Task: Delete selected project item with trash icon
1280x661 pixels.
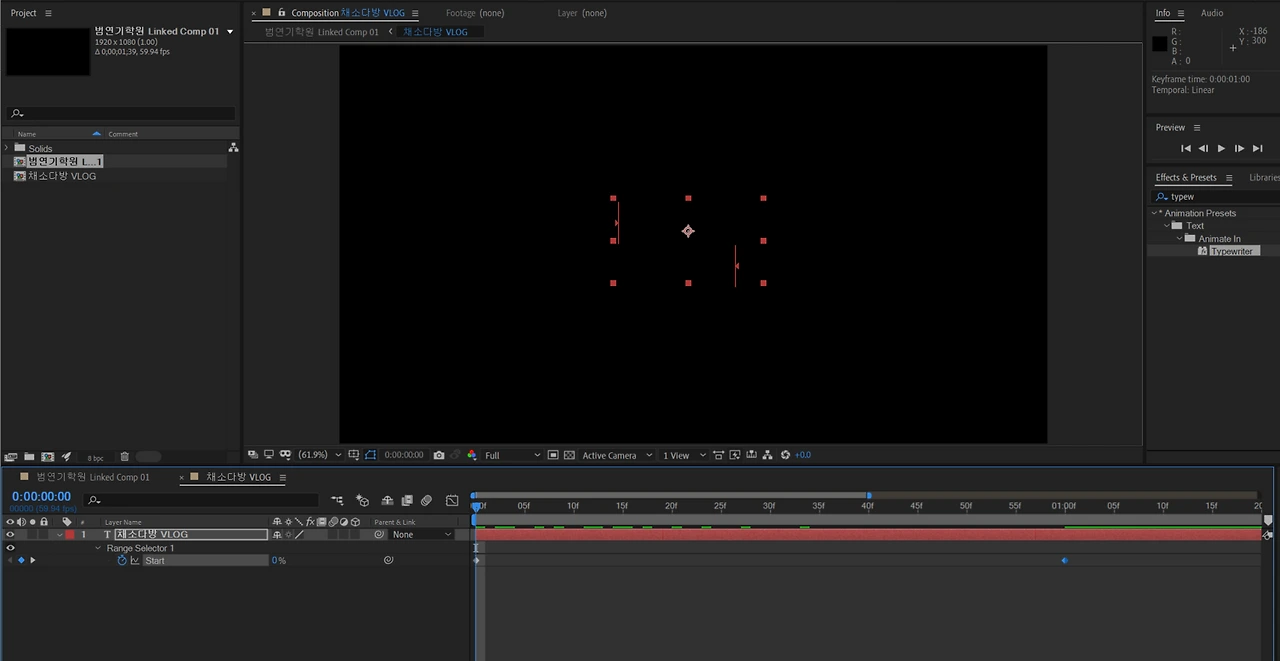Action: click(x=125, y=456)
